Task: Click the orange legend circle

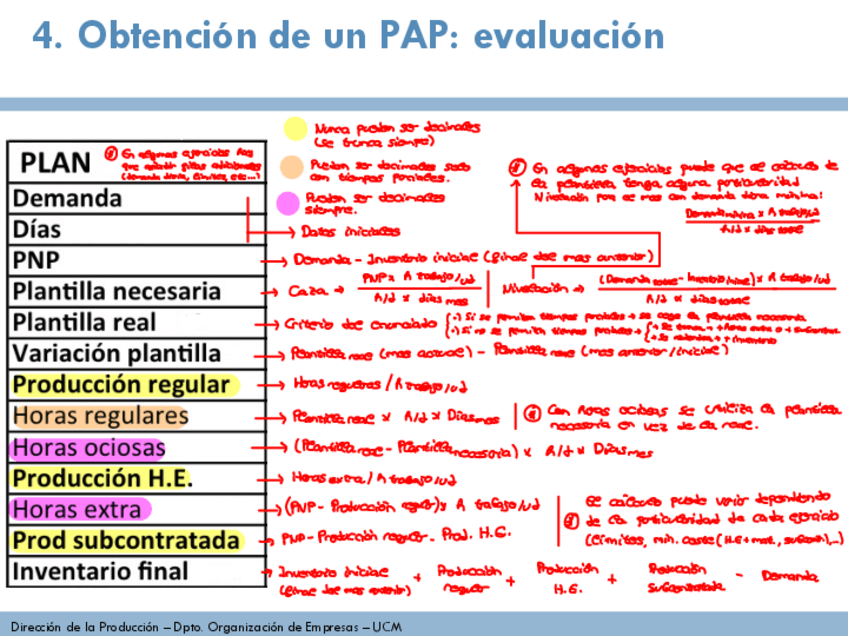Action: tap(292, 167)
